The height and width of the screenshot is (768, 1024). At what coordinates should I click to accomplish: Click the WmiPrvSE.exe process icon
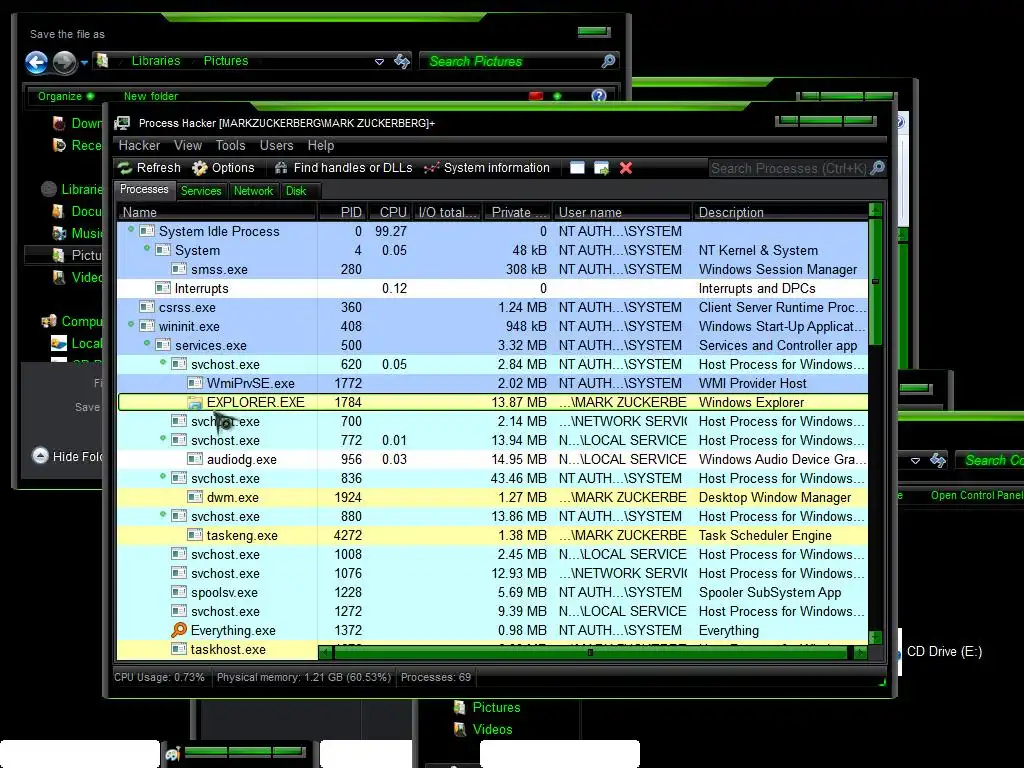click(195, 383)
